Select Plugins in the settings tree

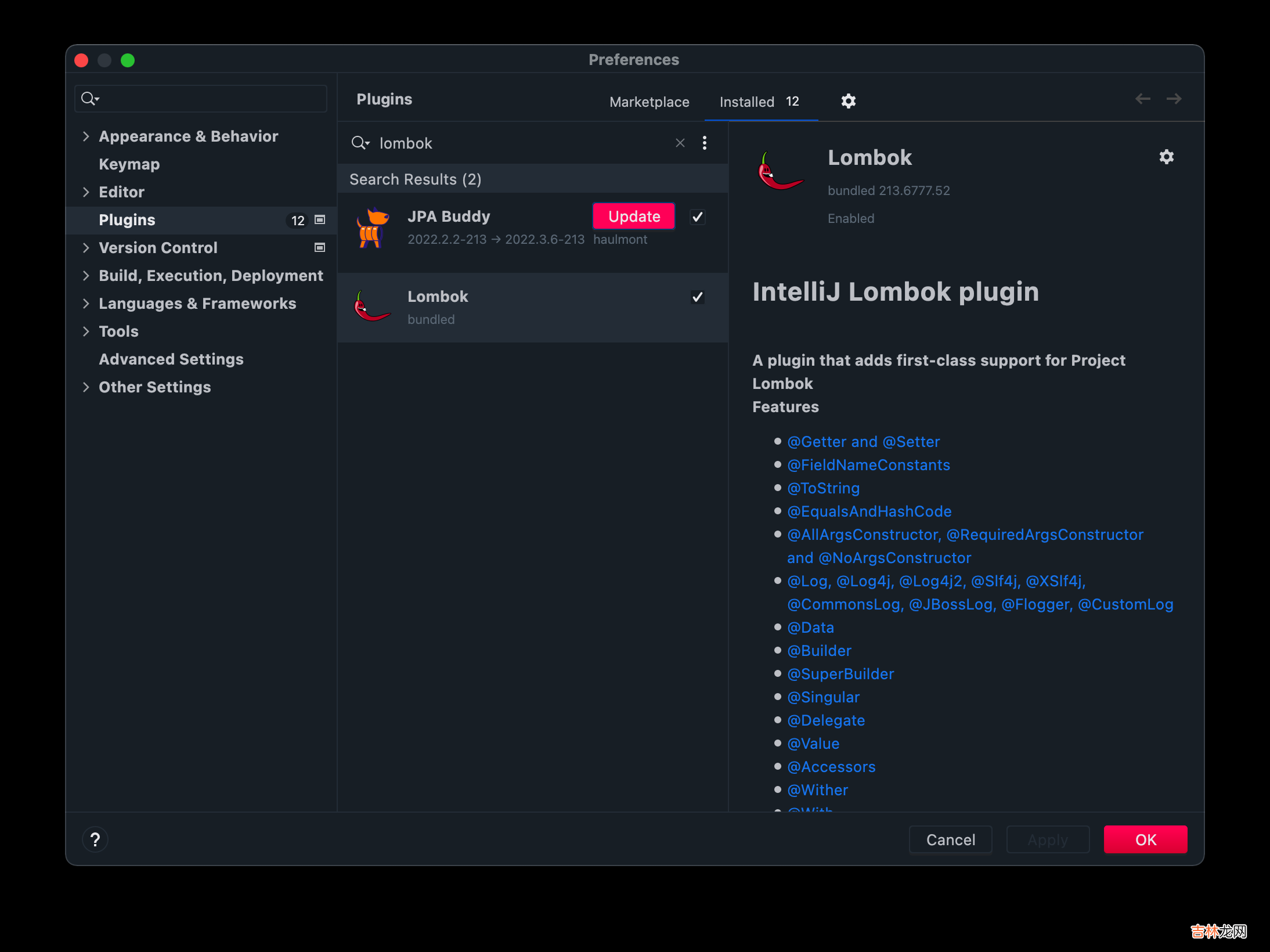click(x=201, y=220)
